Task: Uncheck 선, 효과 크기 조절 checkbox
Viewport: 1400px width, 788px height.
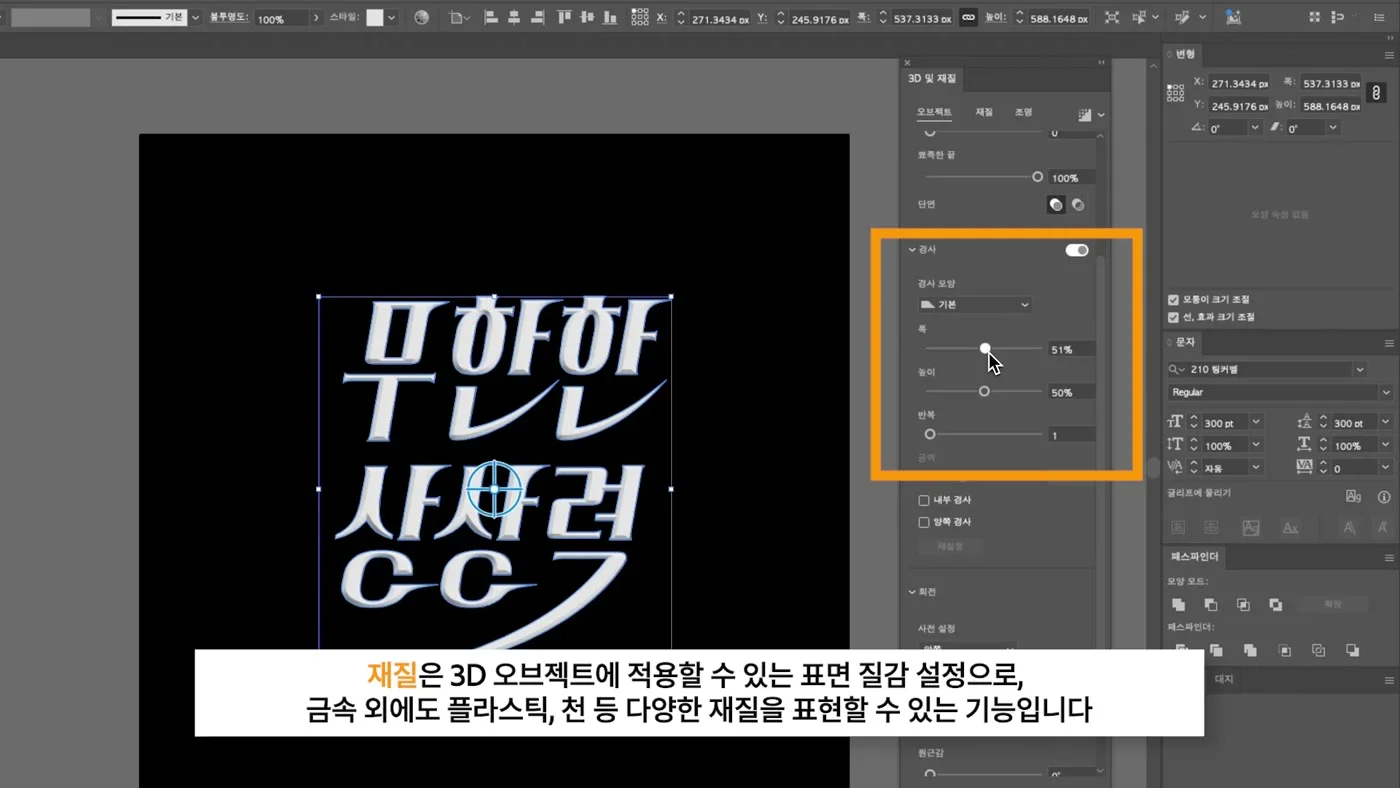Action: (x=1174, y=317)
